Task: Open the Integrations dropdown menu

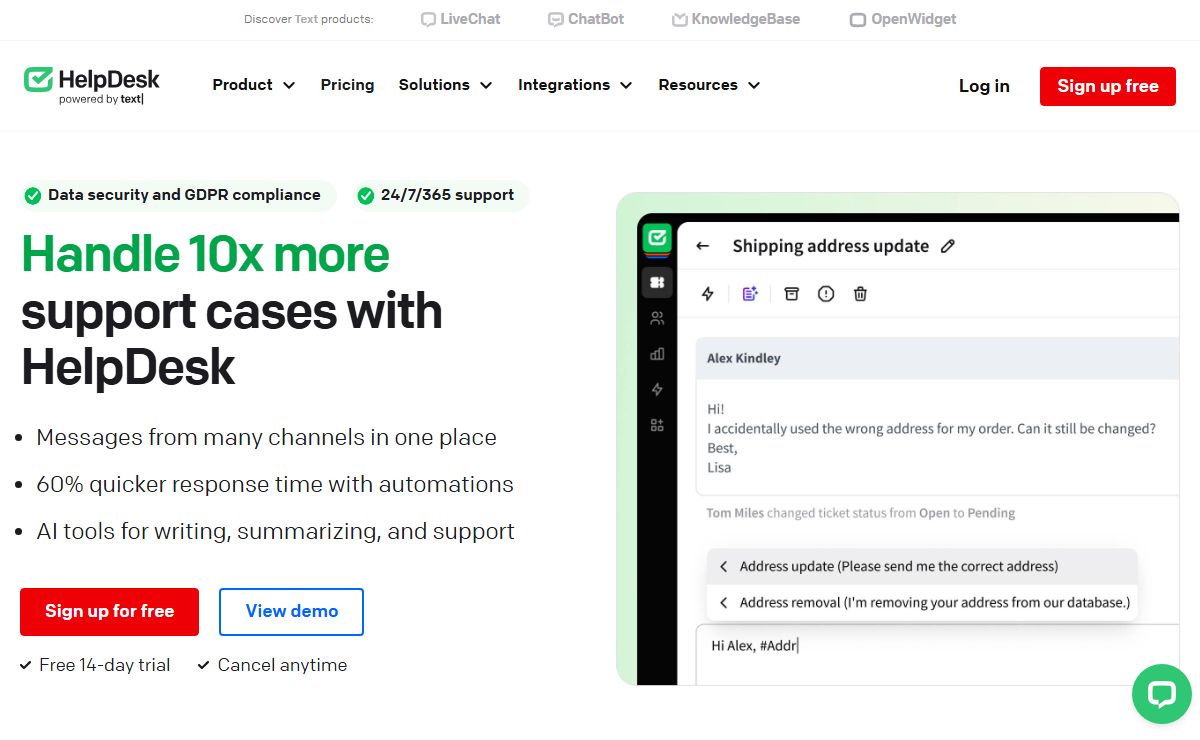Action: point(574,85)
